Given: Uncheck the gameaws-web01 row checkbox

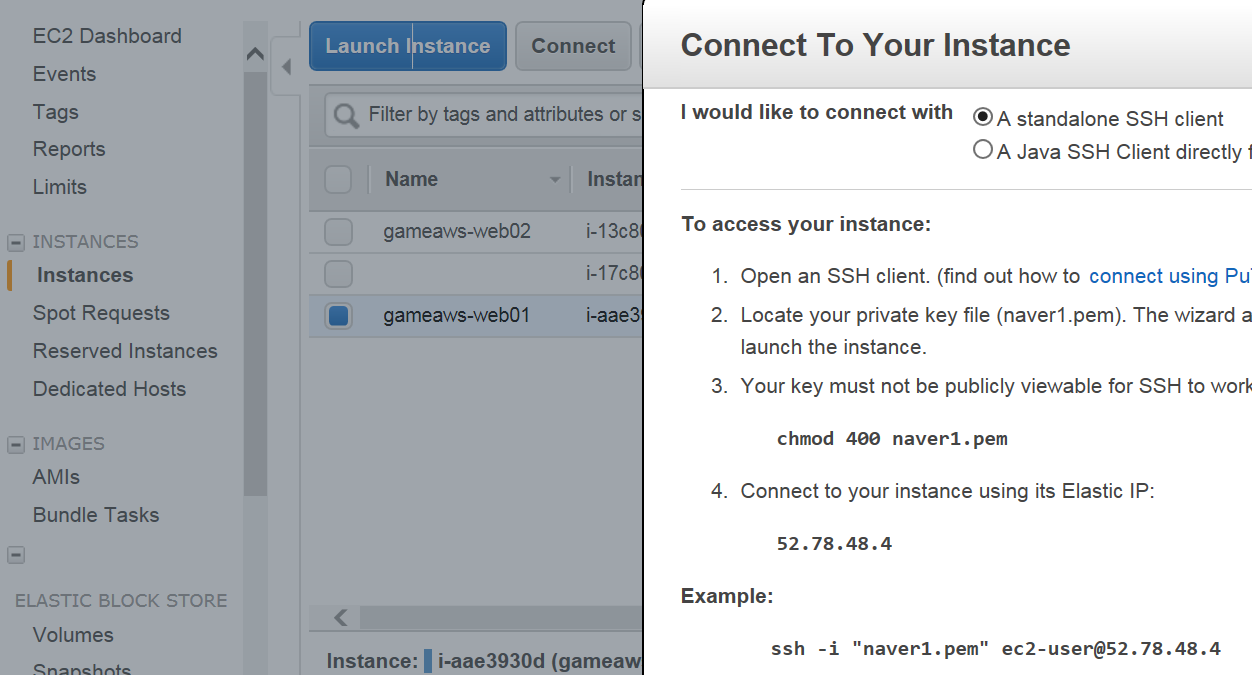Looking at the screenshot, I should (x=339, y=316).
